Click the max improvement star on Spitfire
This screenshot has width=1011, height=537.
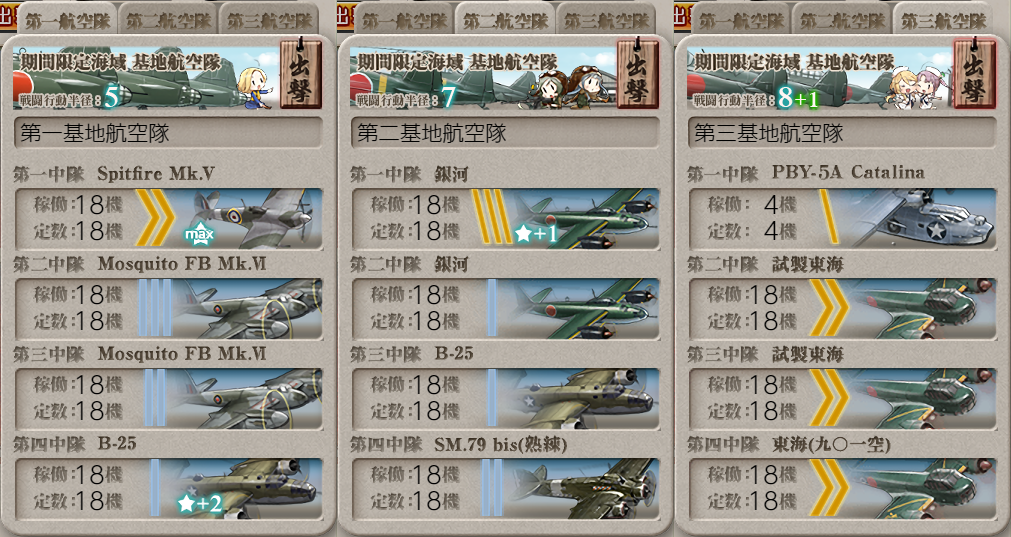click(199, 234)
